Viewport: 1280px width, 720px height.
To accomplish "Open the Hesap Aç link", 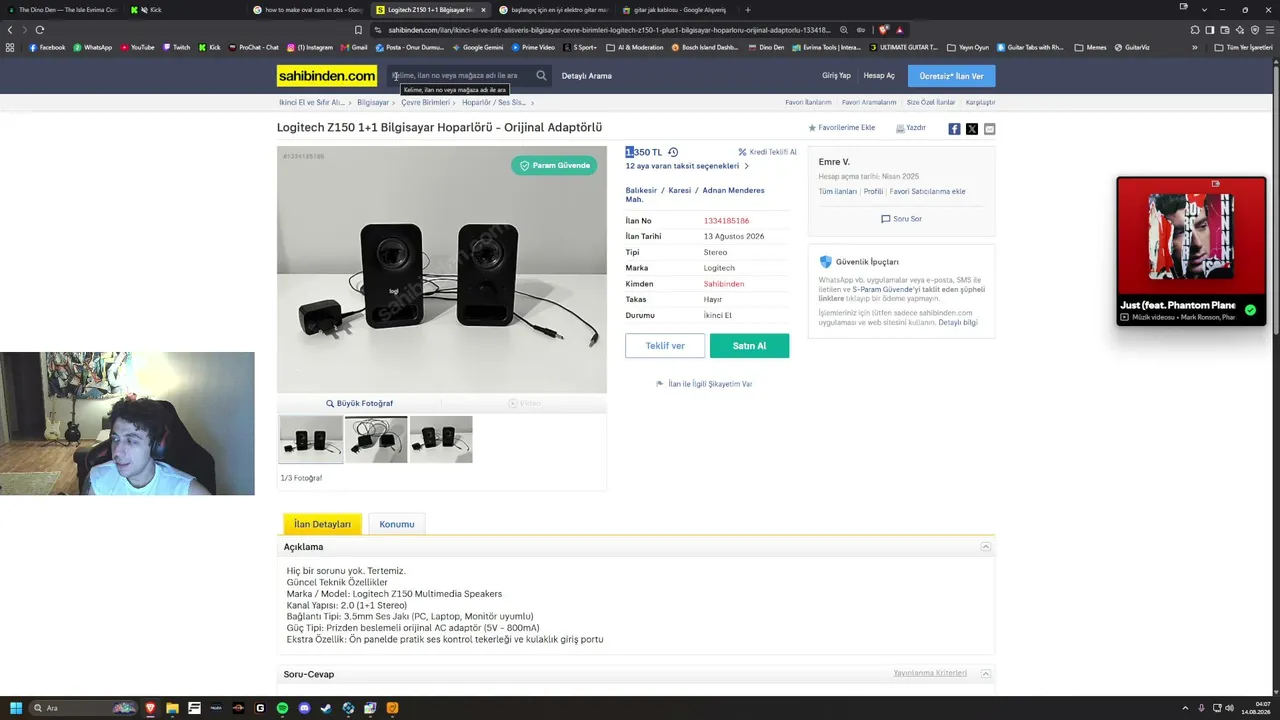I will pyautogui.click(x=879, y=76).
